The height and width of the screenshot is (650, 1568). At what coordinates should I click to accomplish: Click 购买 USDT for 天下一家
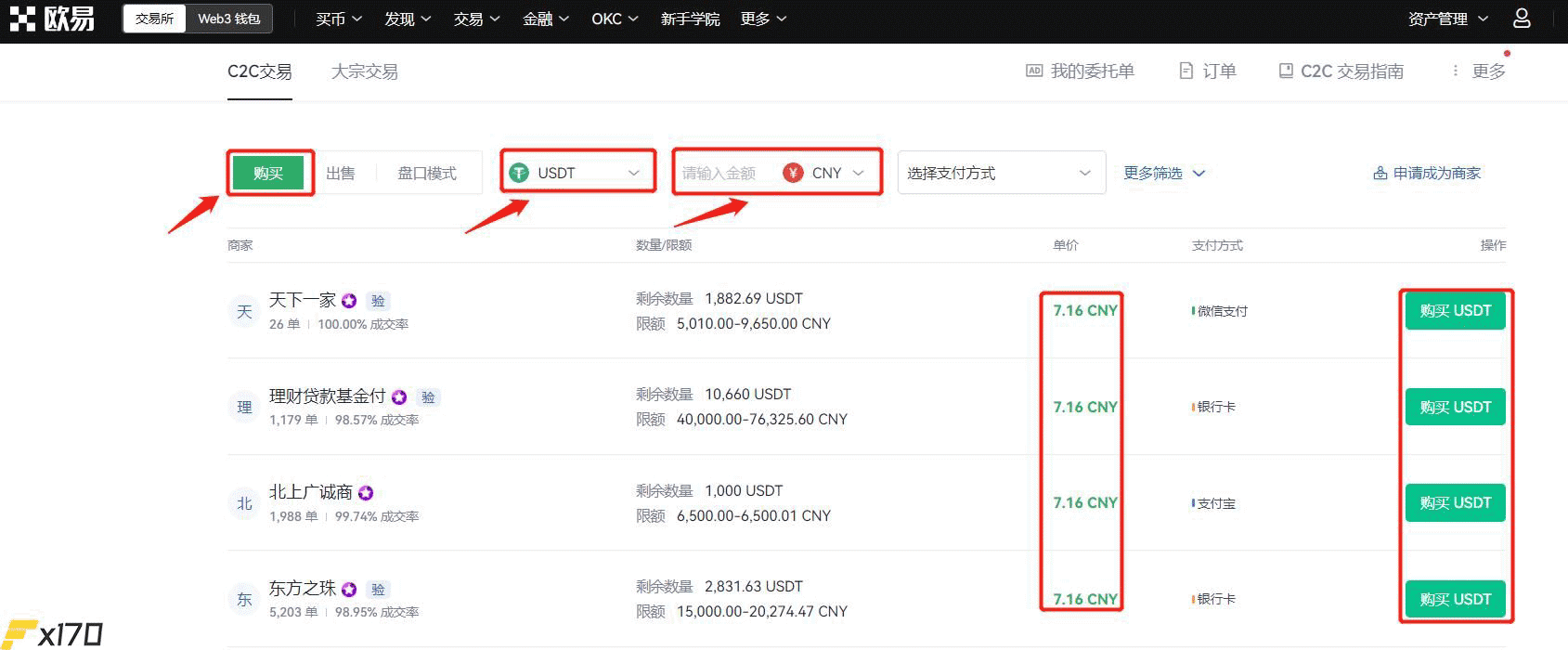click(x=1455, y=311)
